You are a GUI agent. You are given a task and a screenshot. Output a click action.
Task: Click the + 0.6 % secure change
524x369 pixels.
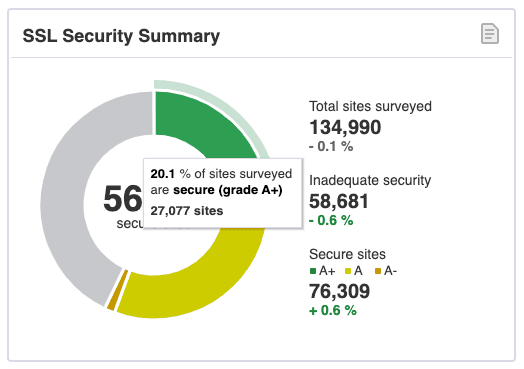333,311
